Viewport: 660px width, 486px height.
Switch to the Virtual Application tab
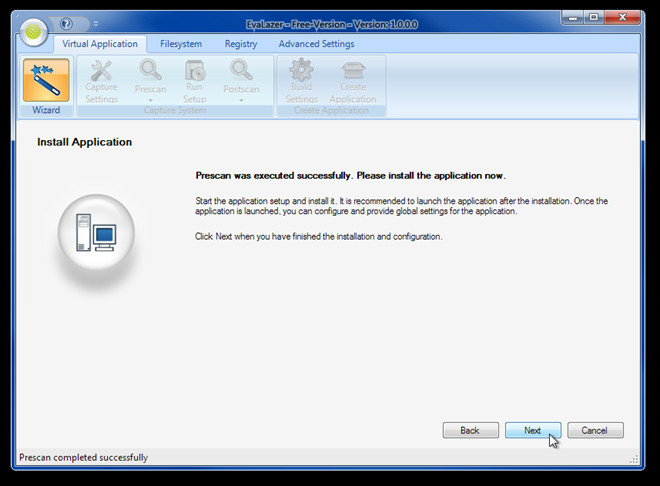(x=100, y=44)
